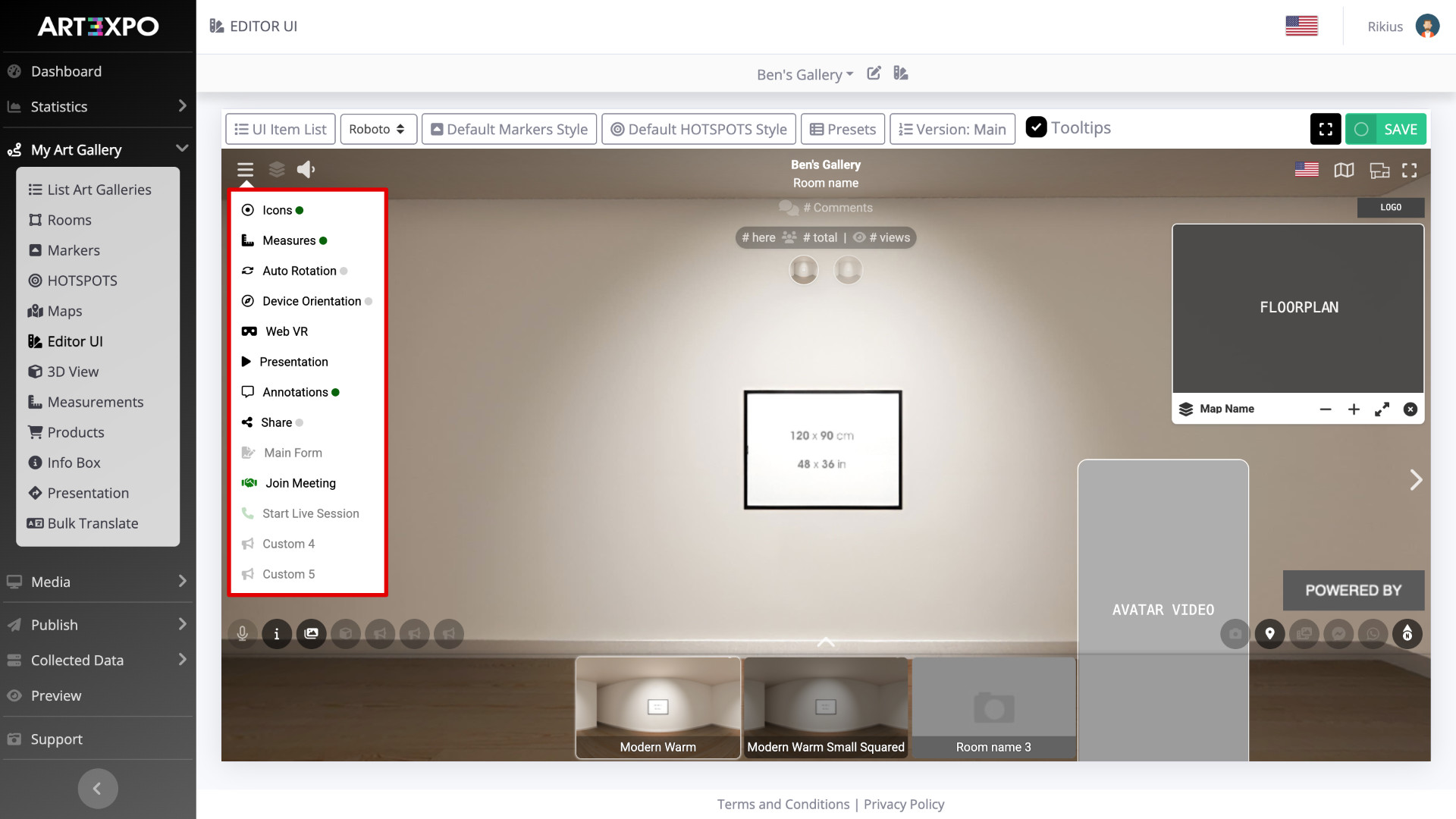Screen dimensions: 1456x819
Task: Expand the Statistics sidebar section
Action: point(98,107)
